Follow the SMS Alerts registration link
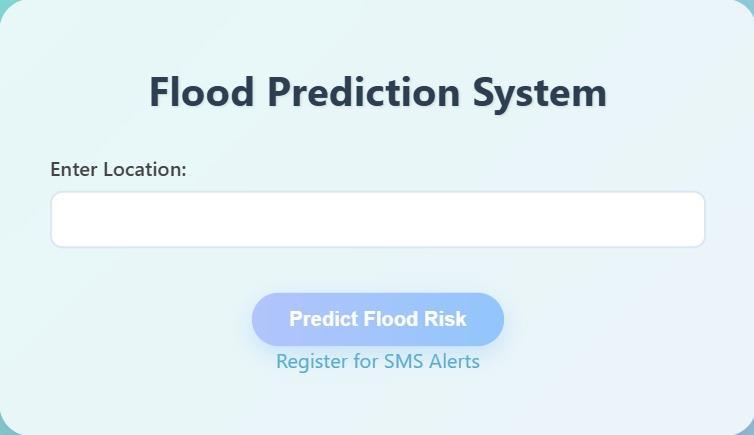This screenshot has height=435, width=754. 377,362
